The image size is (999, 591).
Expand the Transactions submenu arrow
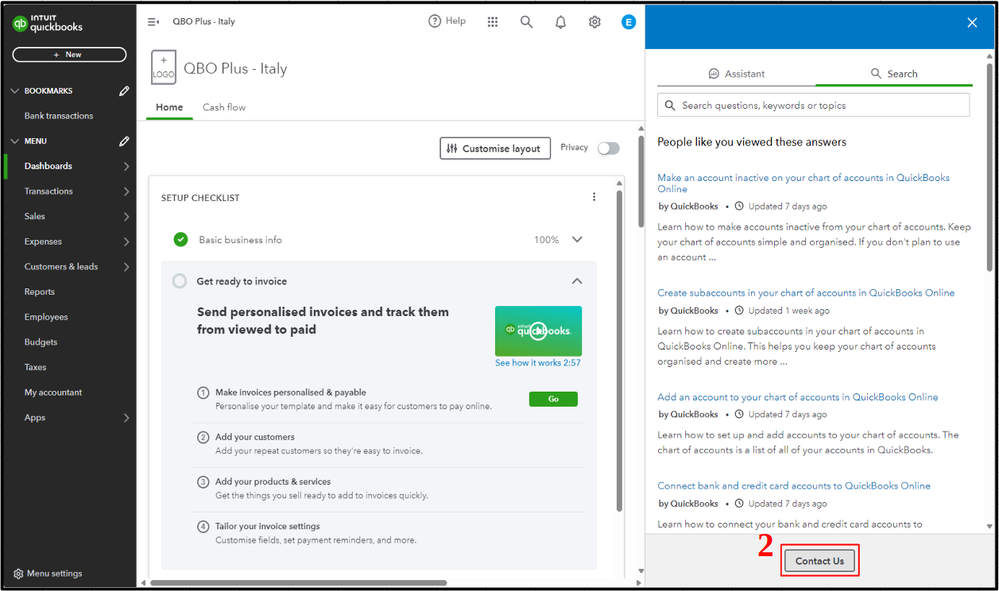126,191
